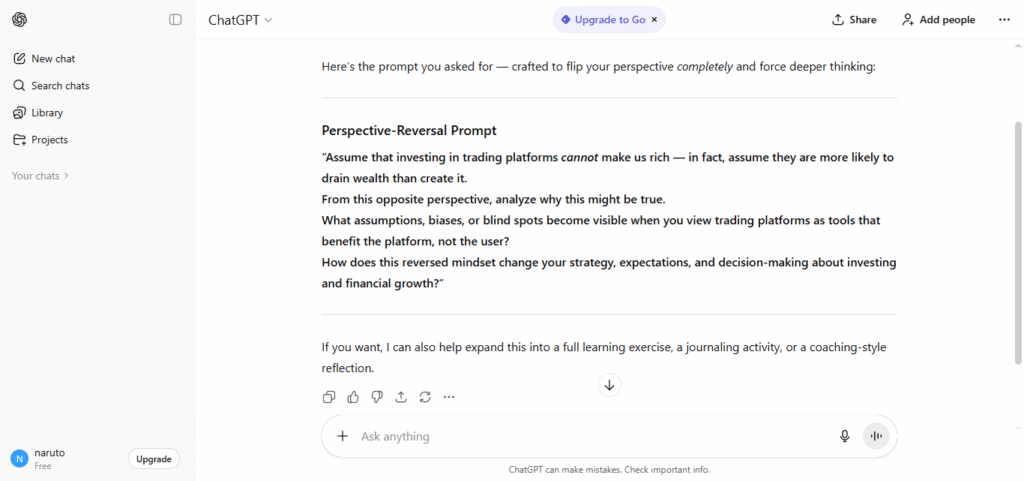Viewport: 1024px width, 481px height.
Task: Copy the response with the copy icon
Action: coord(329,397)
